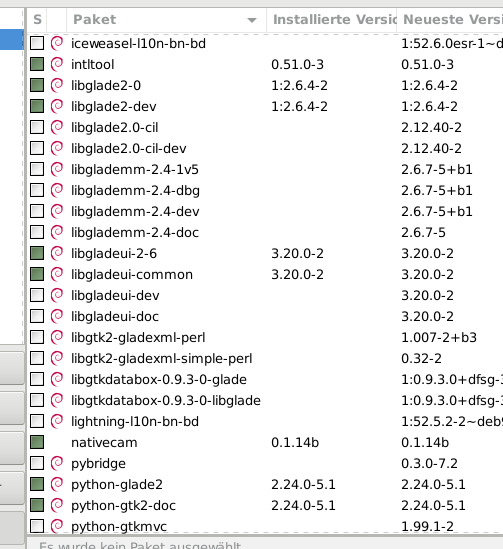The image size is (503, 549).
Task: Sort by the Neueste Version column header
Action: pos(450,20)
